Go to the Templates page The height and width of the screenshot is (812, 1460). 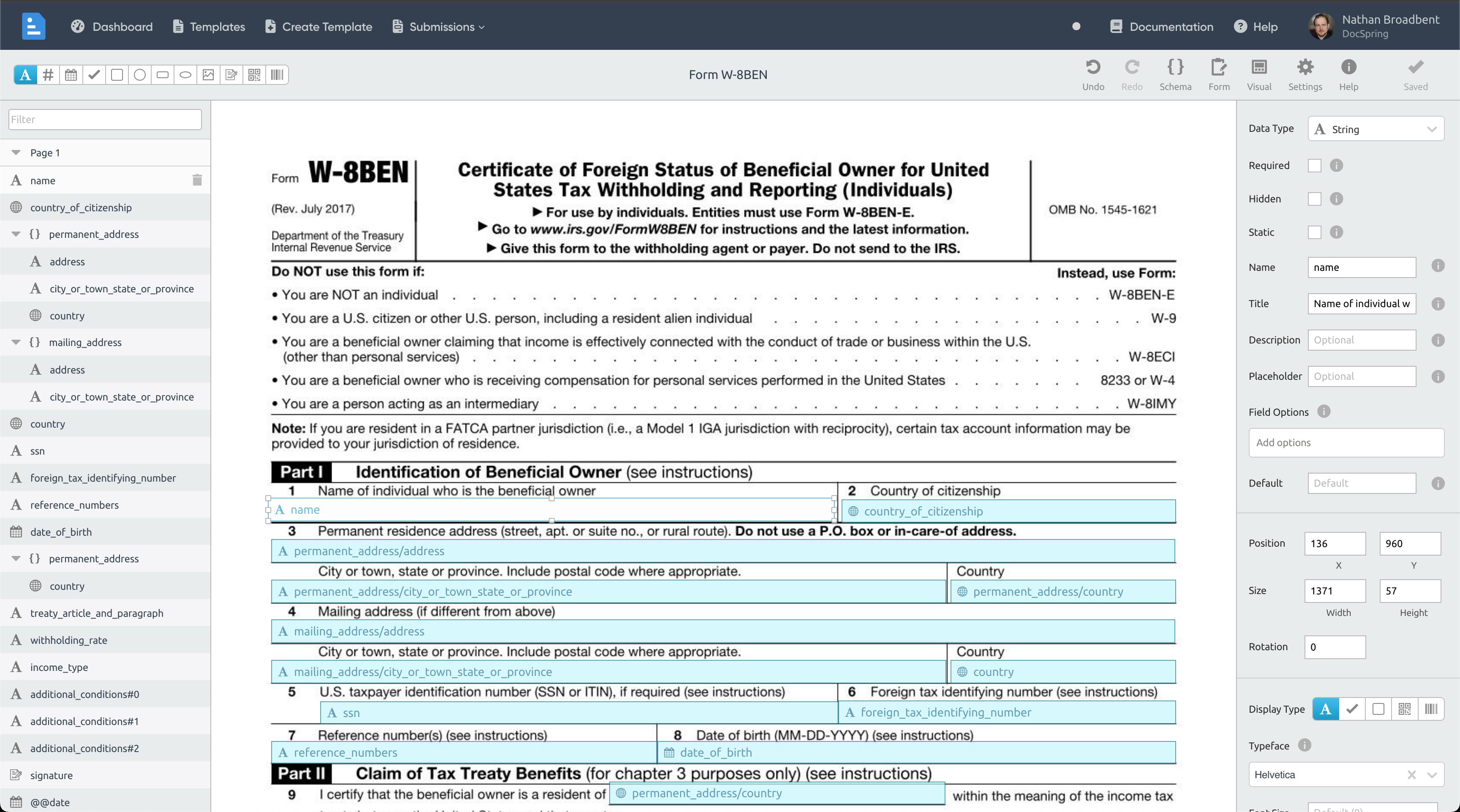coord(209,27)
